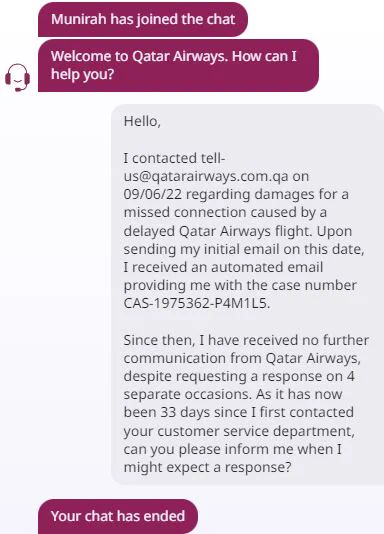Click the agent headset avatar icon
The height and width of the screenshot is (534, 384).
coord(17,78)
